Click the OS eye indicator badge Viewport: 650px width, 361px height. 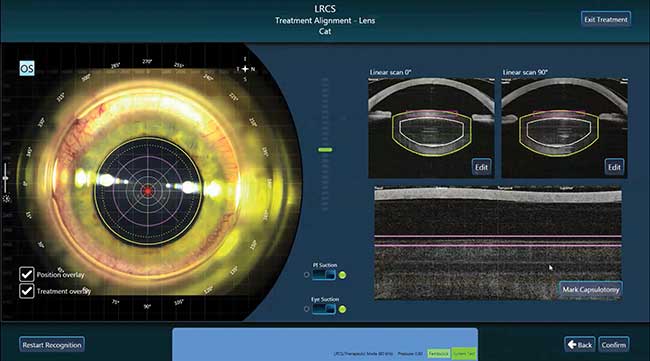tap(27, 68)
